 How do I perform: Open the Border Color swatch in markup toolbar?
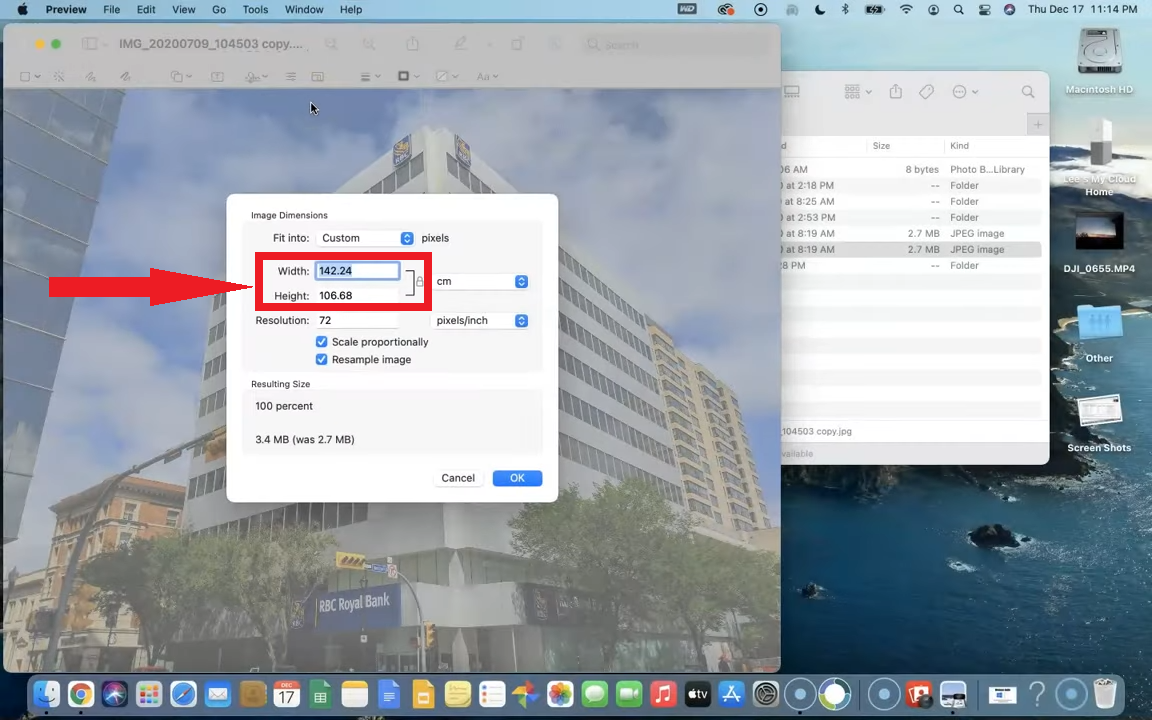408,76
